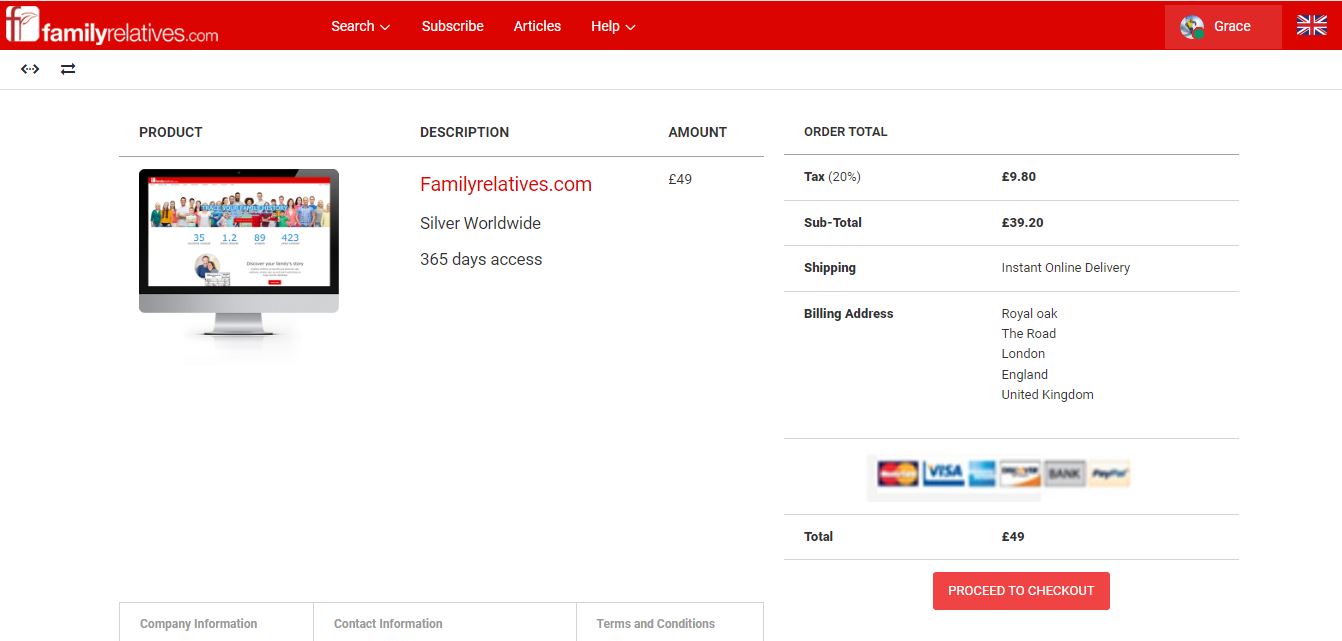Click the Shipping label
This screenshot has height=641, width=1342.
tap(830, 268)
